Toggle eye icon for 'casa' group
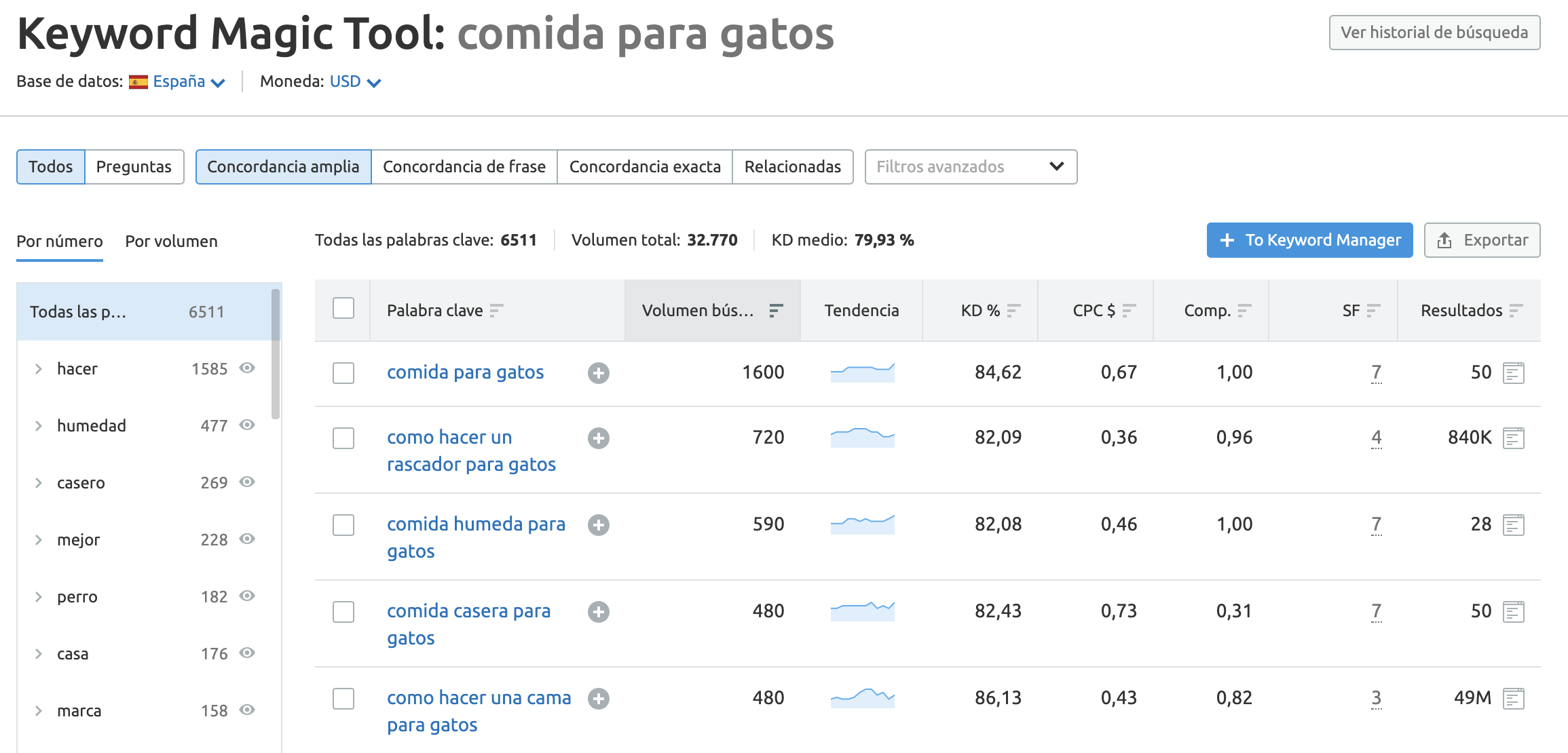Viewport: 1568px width, 753px height. (x=247, y=653)
